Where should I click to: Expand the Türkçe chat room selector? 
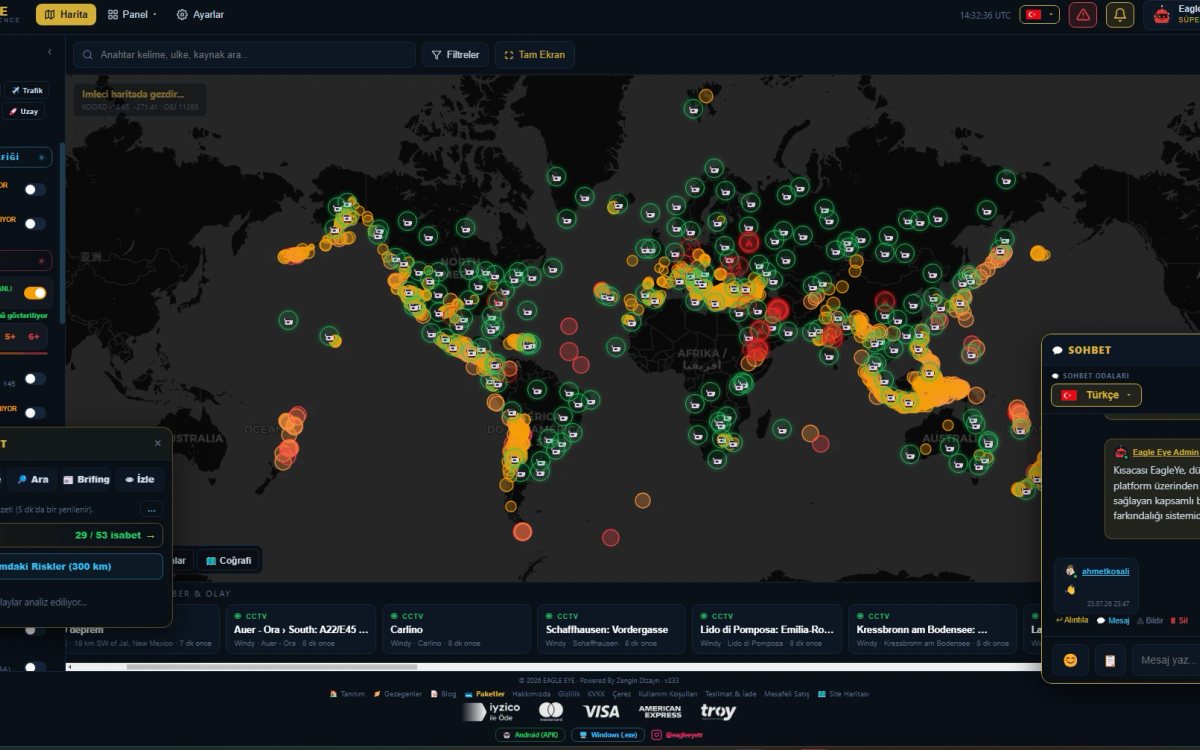pyautogui.click(x=1096, y=395)
